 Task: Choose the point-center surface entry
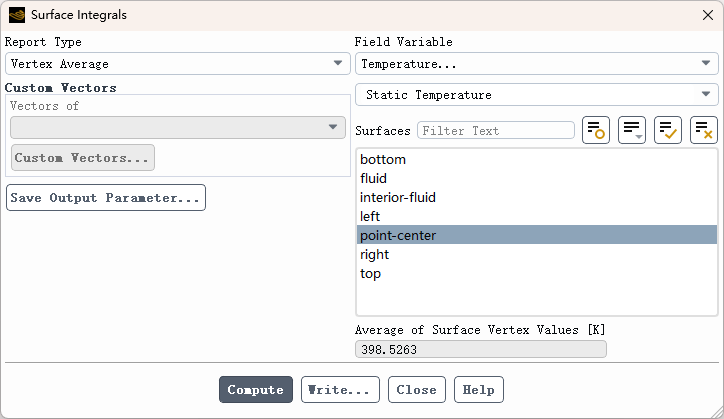tap(398, 235)
